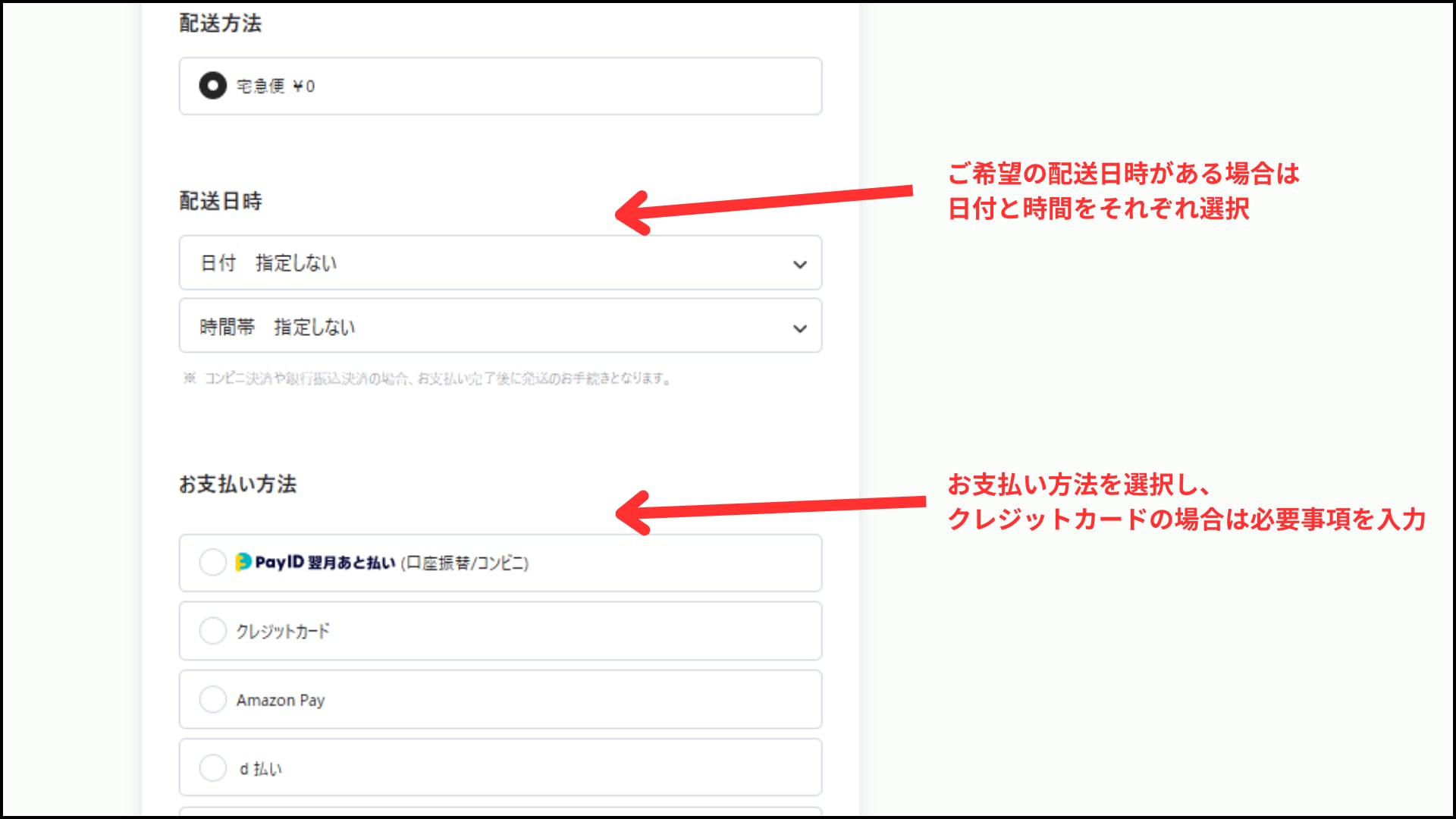This screenshot has height=819, width=1456.
Task: Click the Amazon Pay label text
Action: point(280,700)
